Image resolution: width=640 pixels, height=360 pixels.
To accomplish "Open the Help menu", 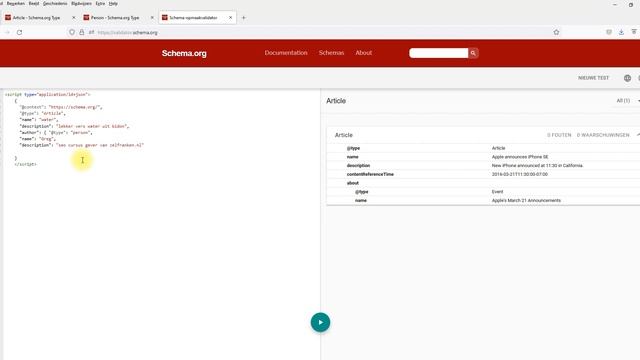I will point(113,3).
